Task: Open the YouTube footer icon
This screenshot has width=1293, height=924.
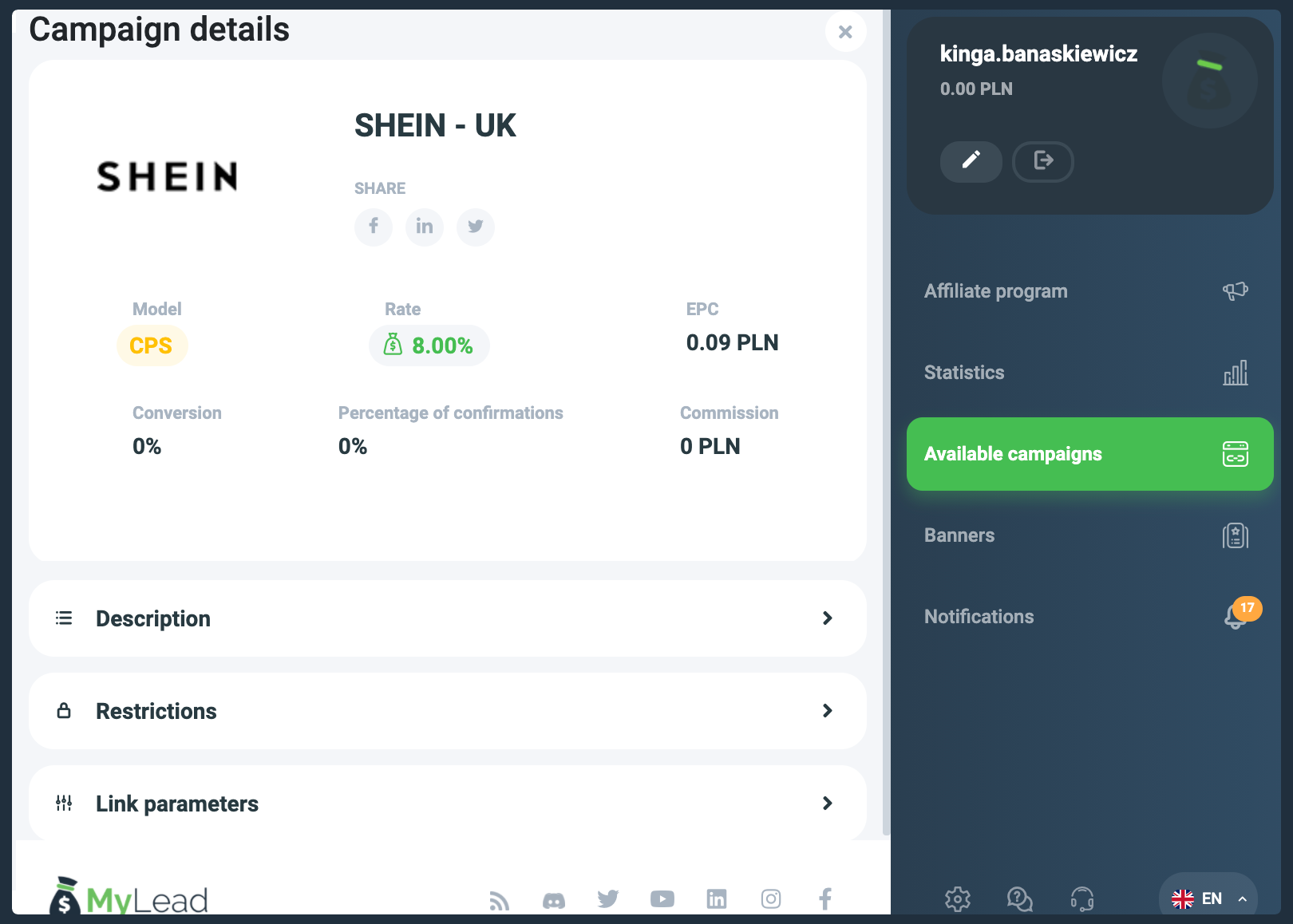Action: [x=662, y=899]
